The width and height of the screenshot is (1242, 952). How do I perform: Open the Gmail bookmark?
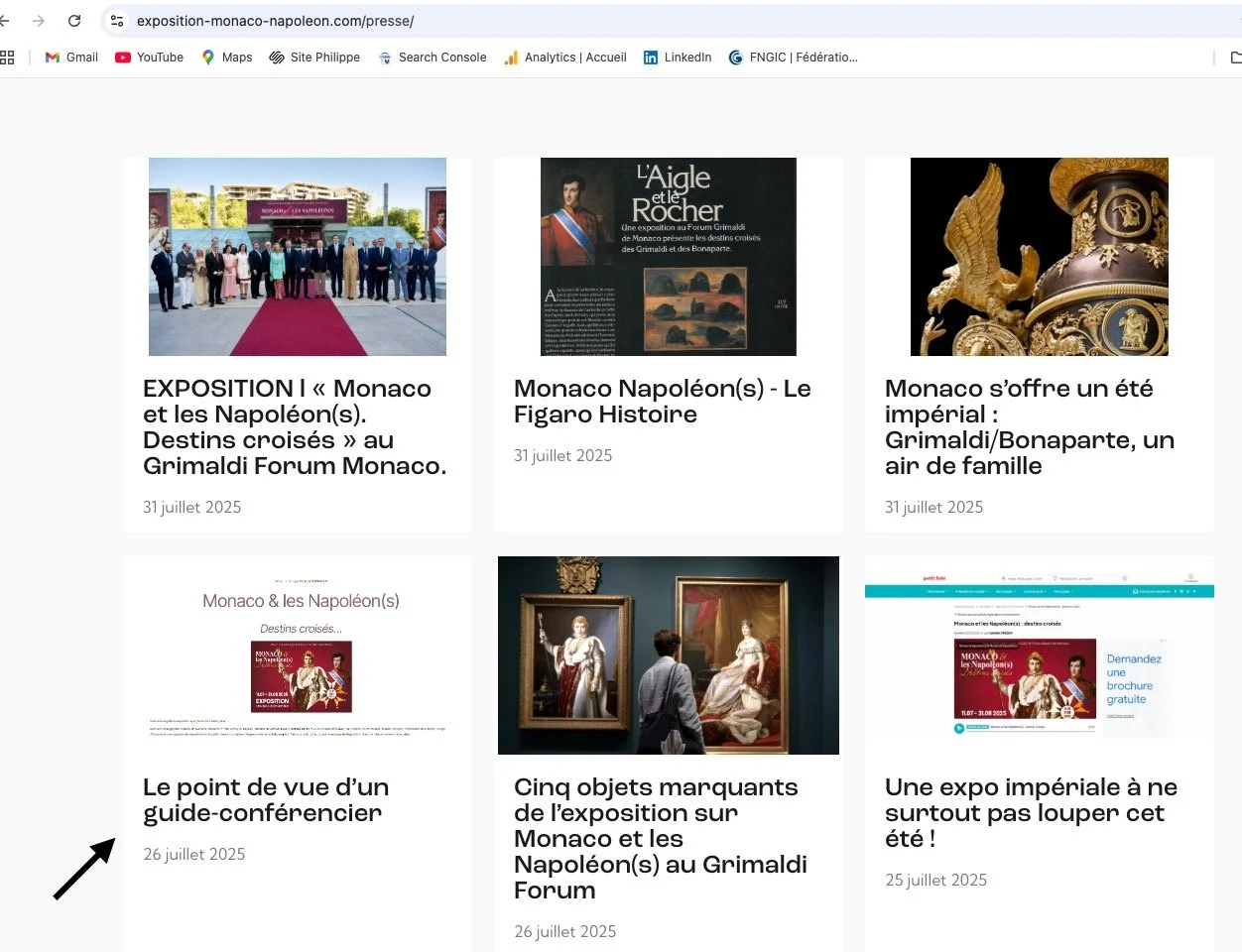click(71, 58)
